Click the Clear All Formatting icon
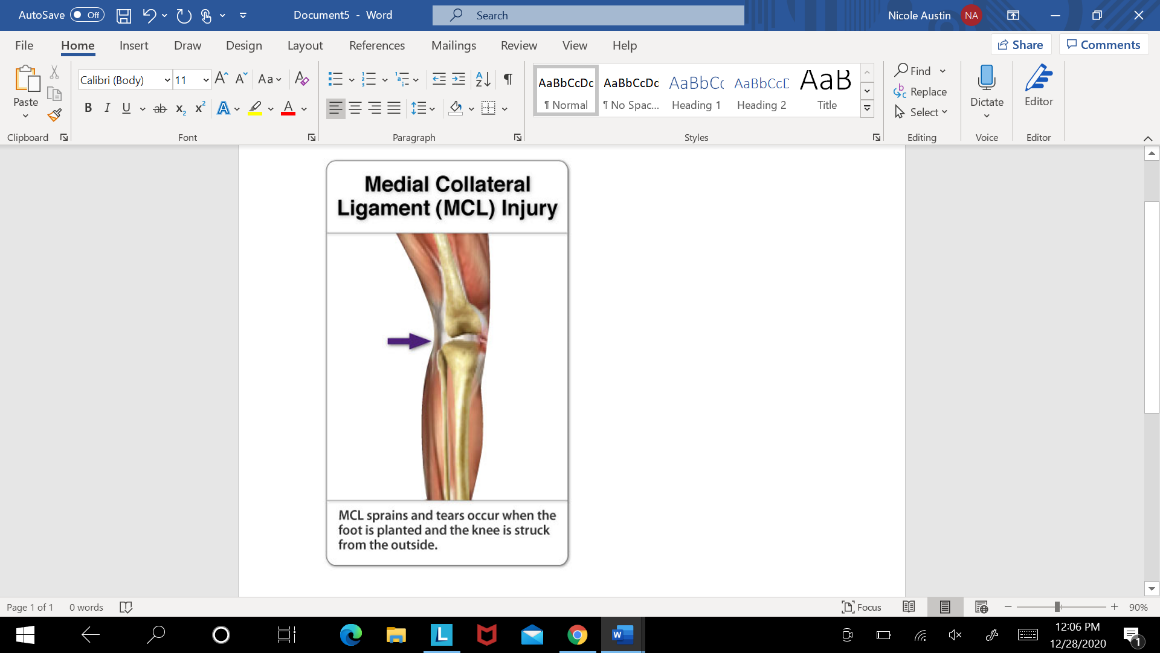Viewport: 1160px width, 653px height. click(x=302, y=79)
